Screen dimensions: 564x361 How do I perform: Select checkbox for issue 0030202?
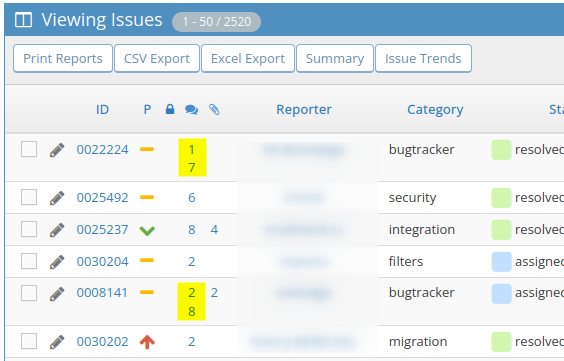[29, 341]
